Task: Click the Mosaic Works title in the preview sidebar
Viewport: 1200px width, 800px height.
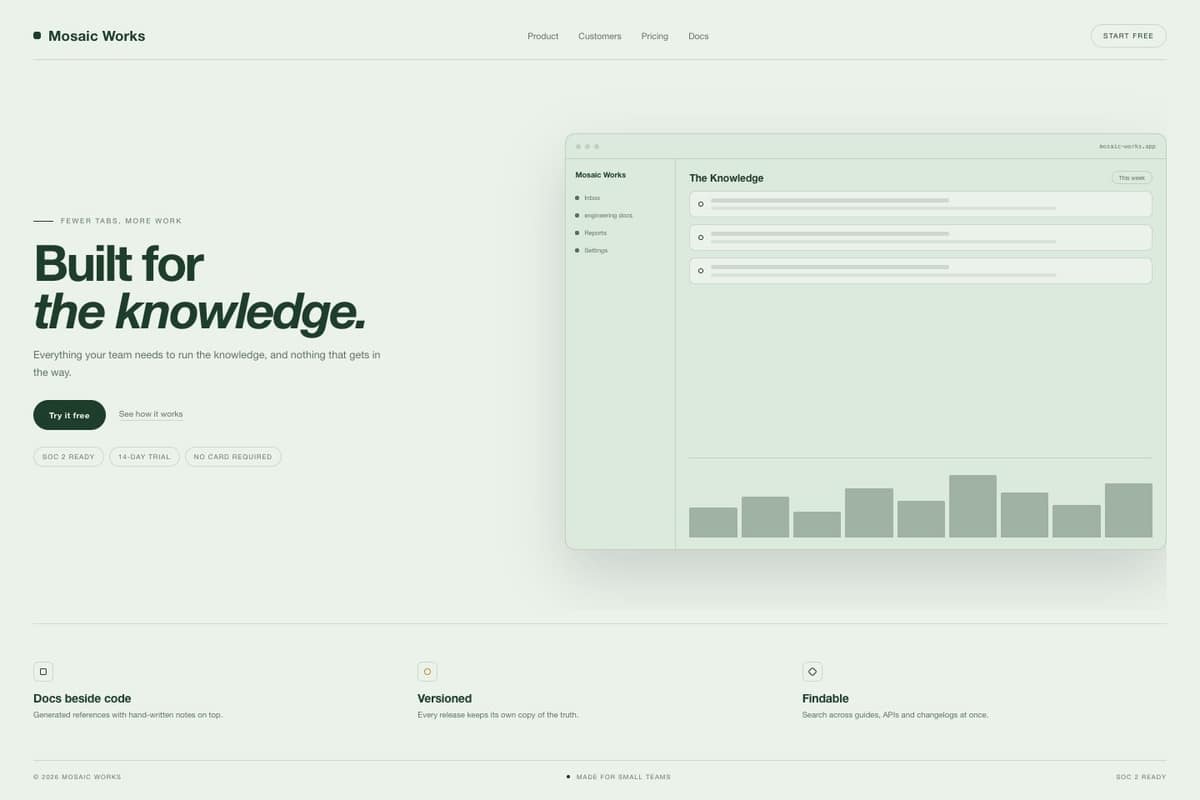Action: tap(600, 175)
